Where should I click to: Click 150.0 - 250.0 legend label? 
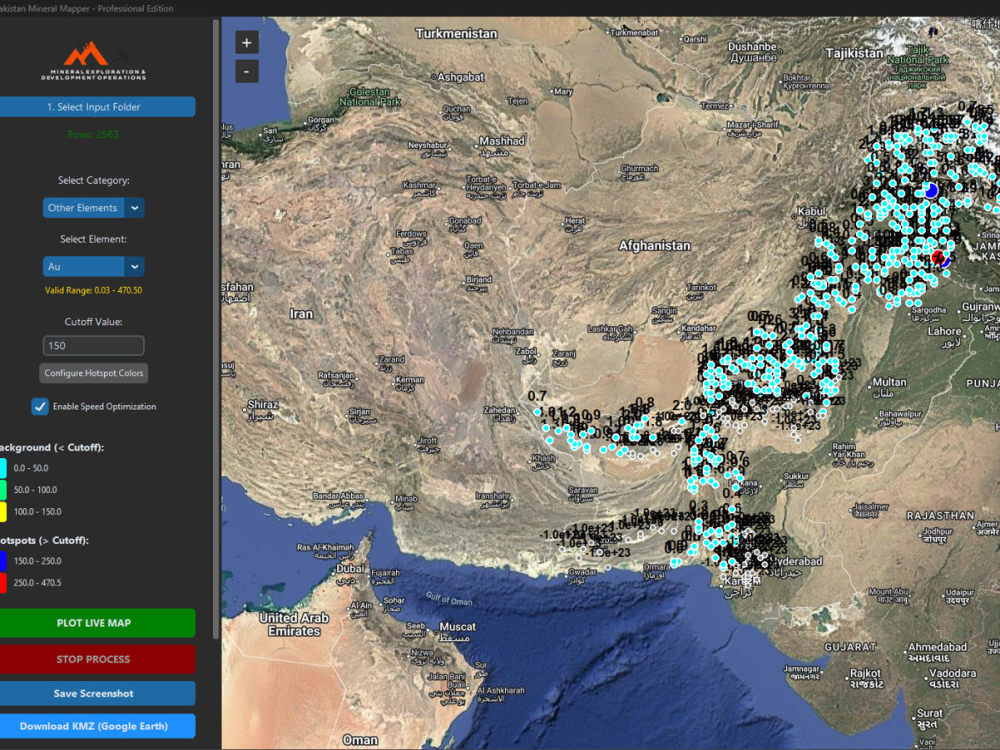pos(38,561)
